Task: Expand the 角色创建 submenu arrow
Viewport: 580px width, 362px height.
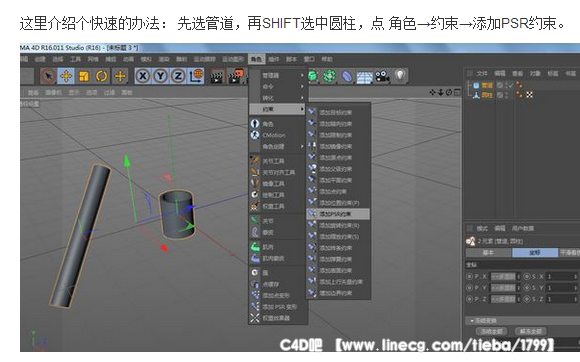Action: coord(302,146)
